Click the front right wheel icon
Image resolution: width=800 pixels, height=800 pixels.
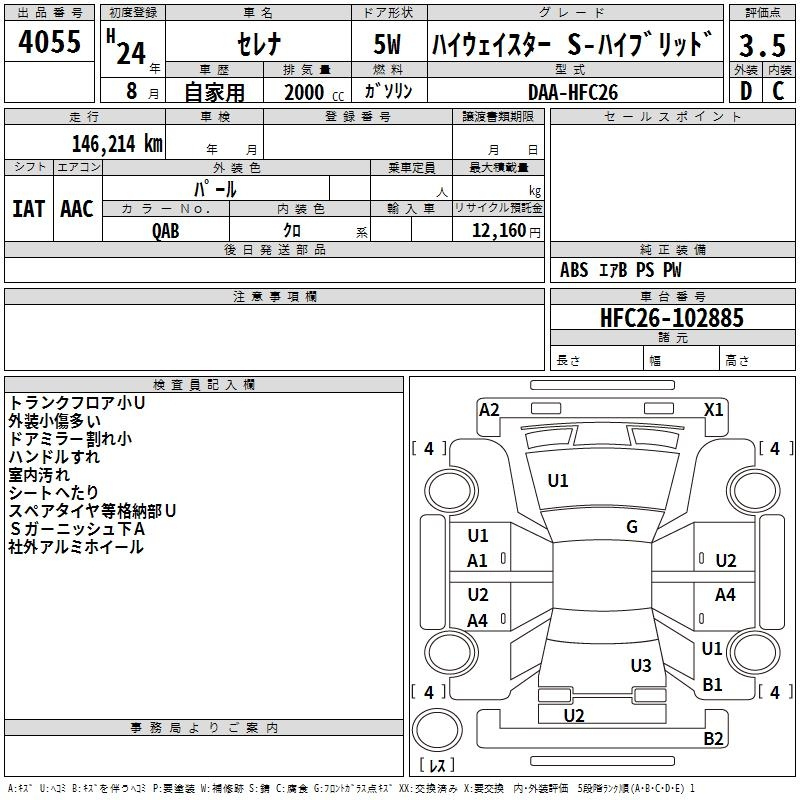point(753,491)
